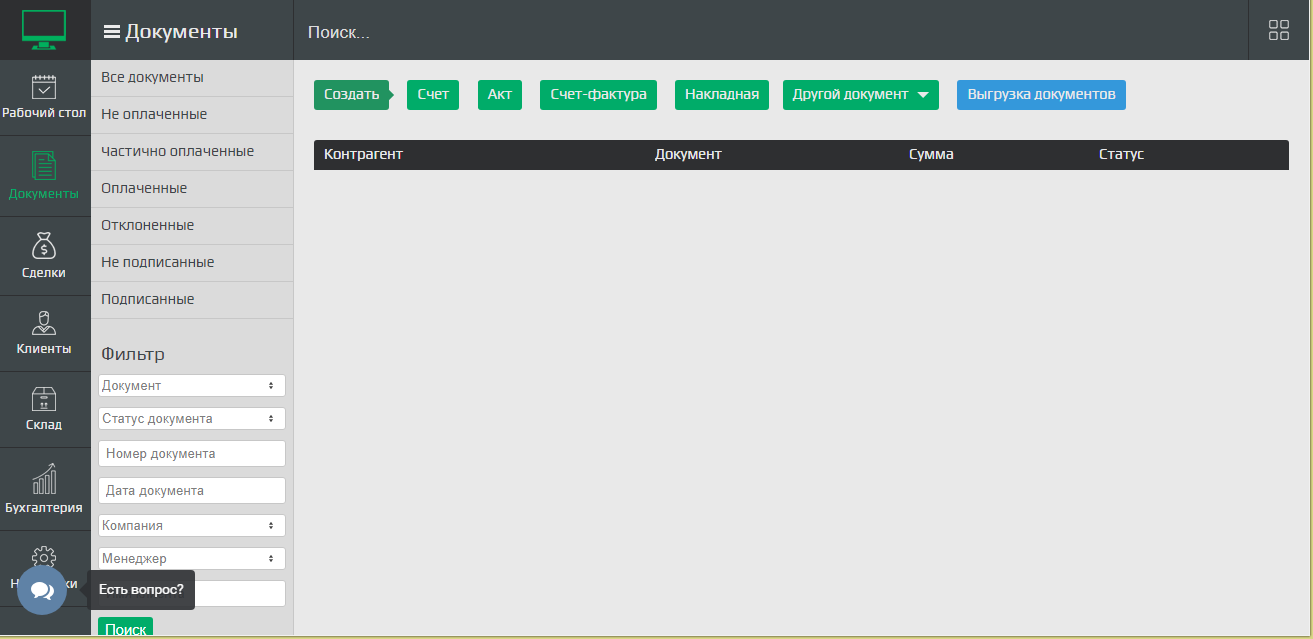Click the Фильтр heading
Viewport: 1313px width, 639px height.
coord(133,354)
